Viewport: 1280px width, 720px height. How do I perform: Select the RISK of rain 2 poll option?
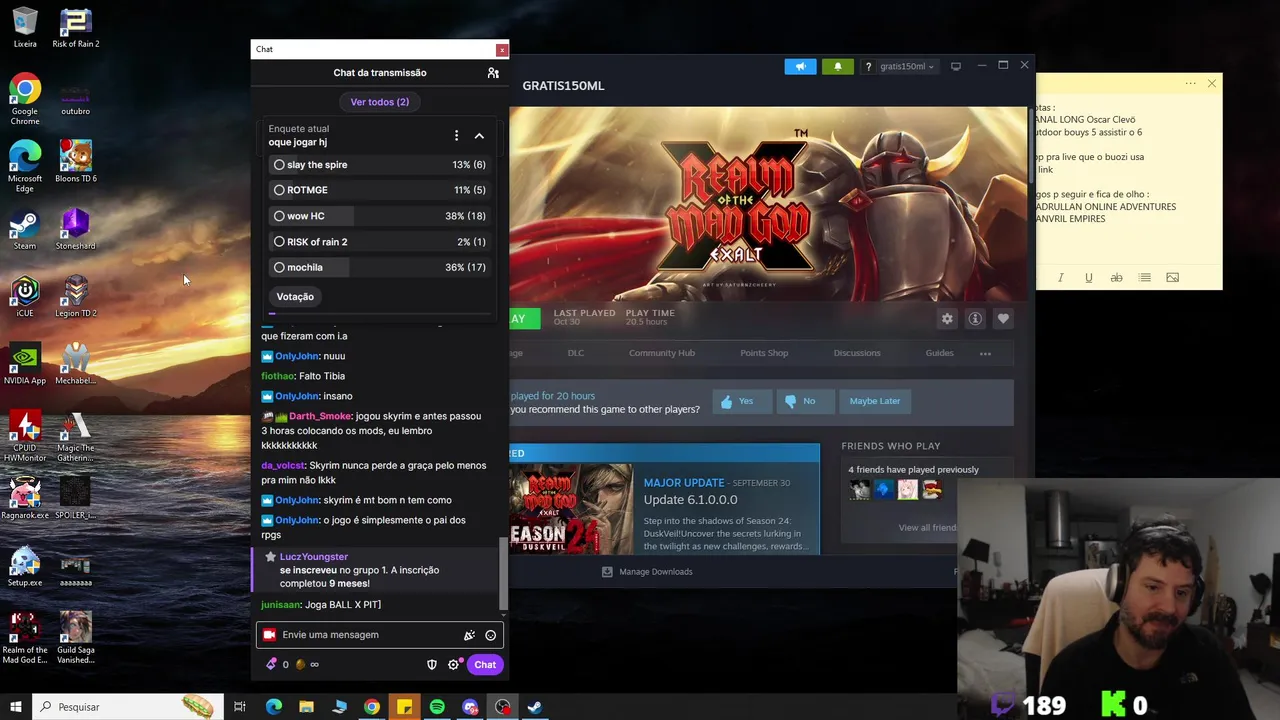pyautogui.click(x=380, y=242)
